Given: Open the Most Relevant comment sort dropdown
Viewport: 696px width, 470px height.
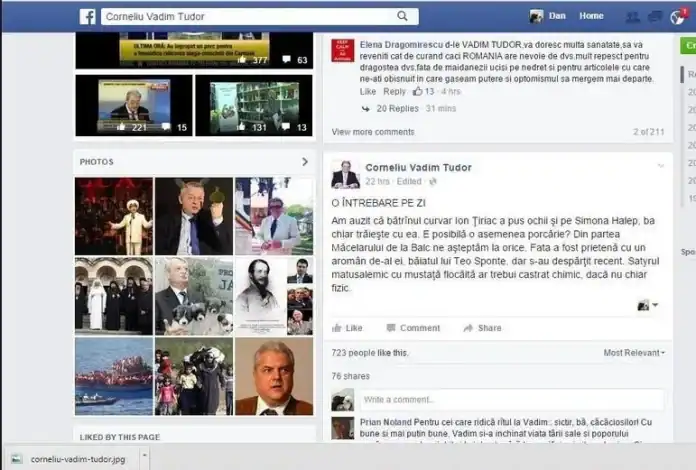Looking at the screenshot, I should (x=634, y=353).
